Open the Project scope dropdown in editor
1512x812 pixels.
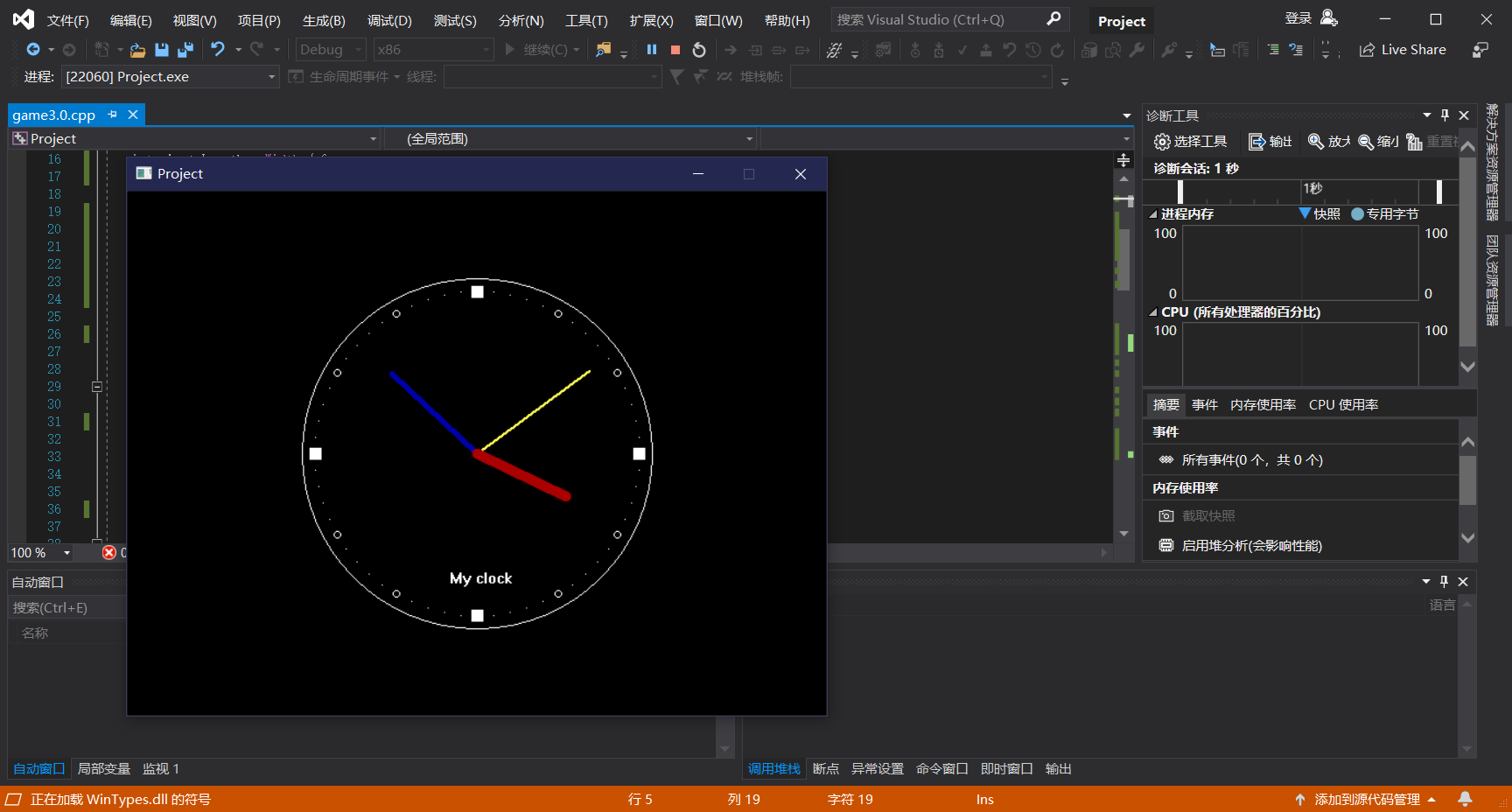(195, 139)
